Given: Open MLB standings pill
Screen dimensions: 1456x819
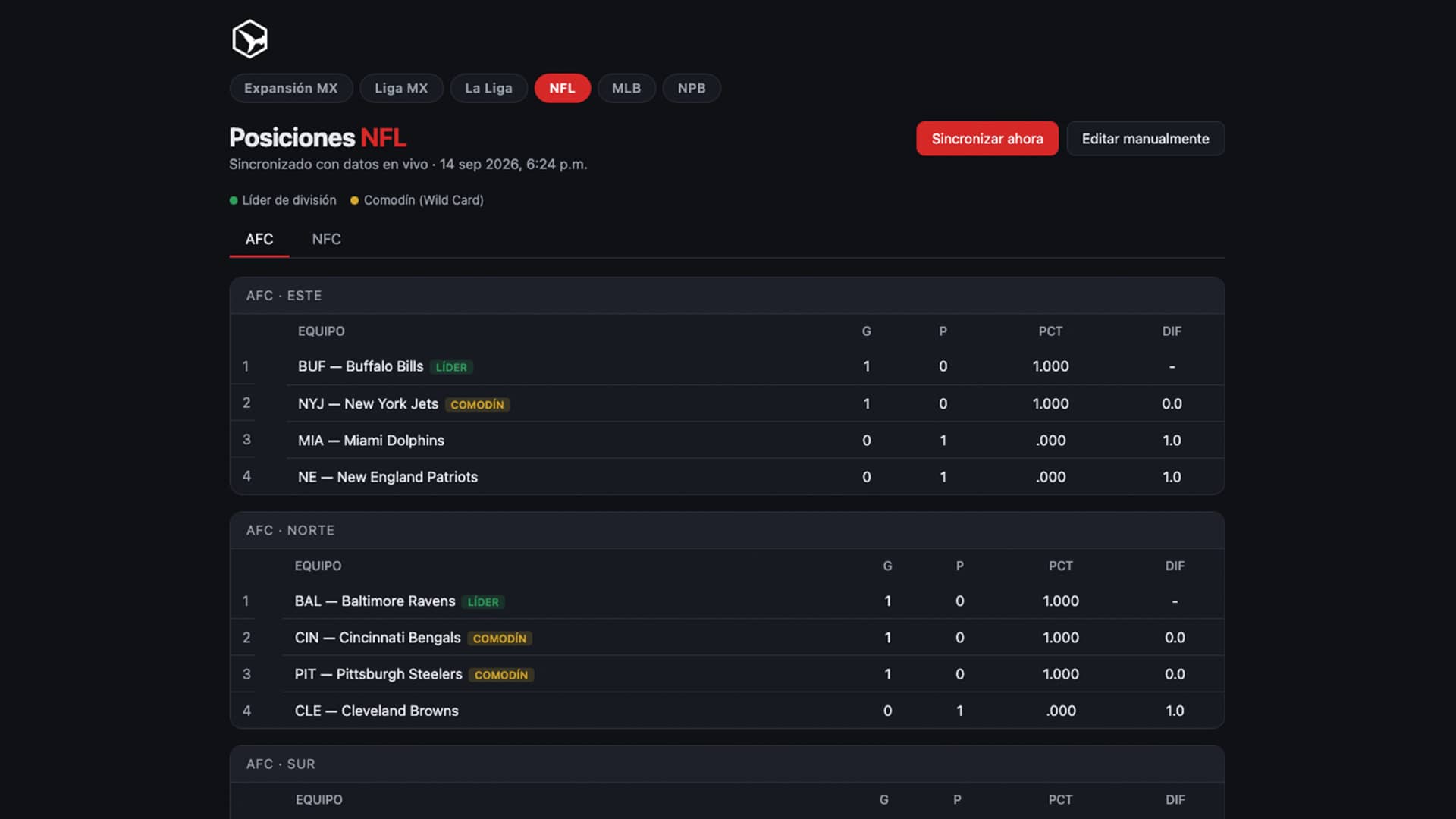Looking at the screenshot, I should [626, 88].
